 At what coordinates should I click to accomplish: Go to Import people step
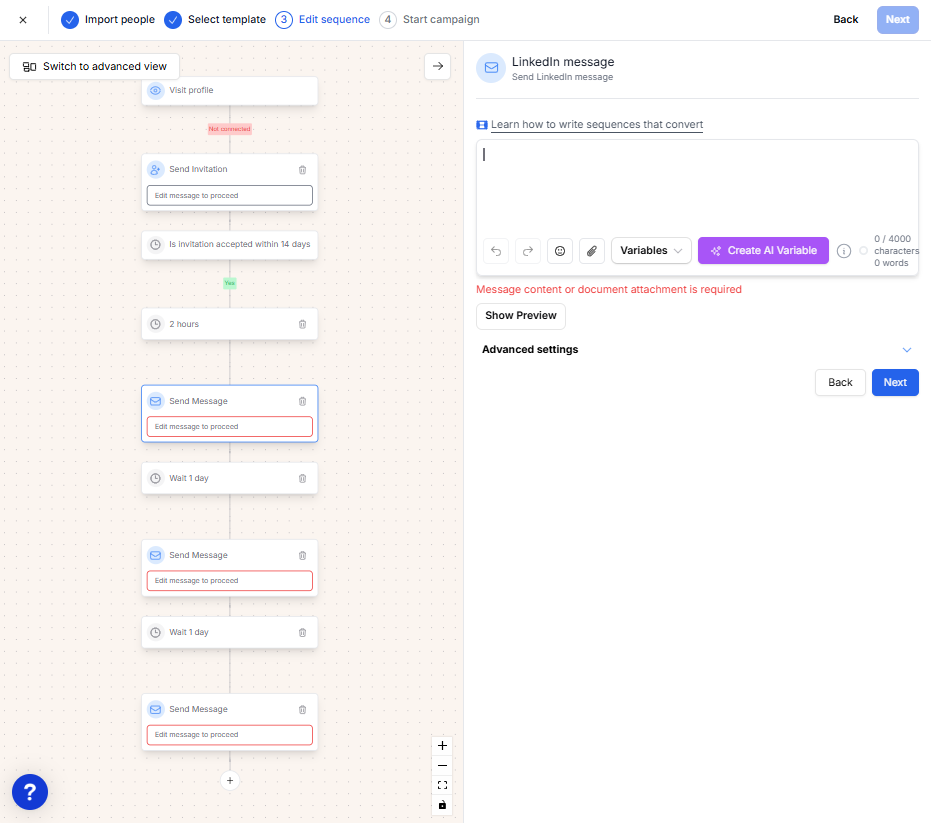108,20
